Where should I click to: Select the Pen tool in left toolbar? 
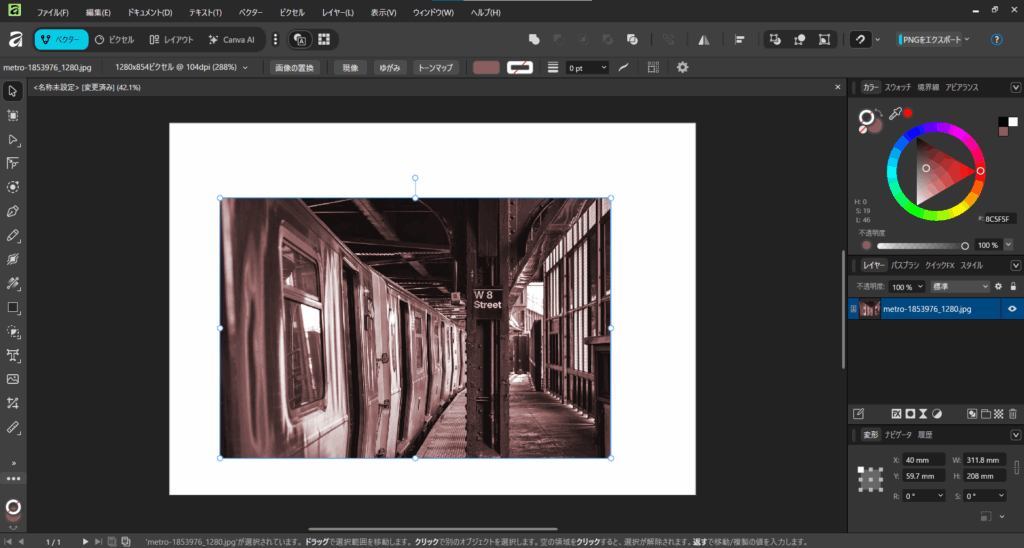(13, 211)
